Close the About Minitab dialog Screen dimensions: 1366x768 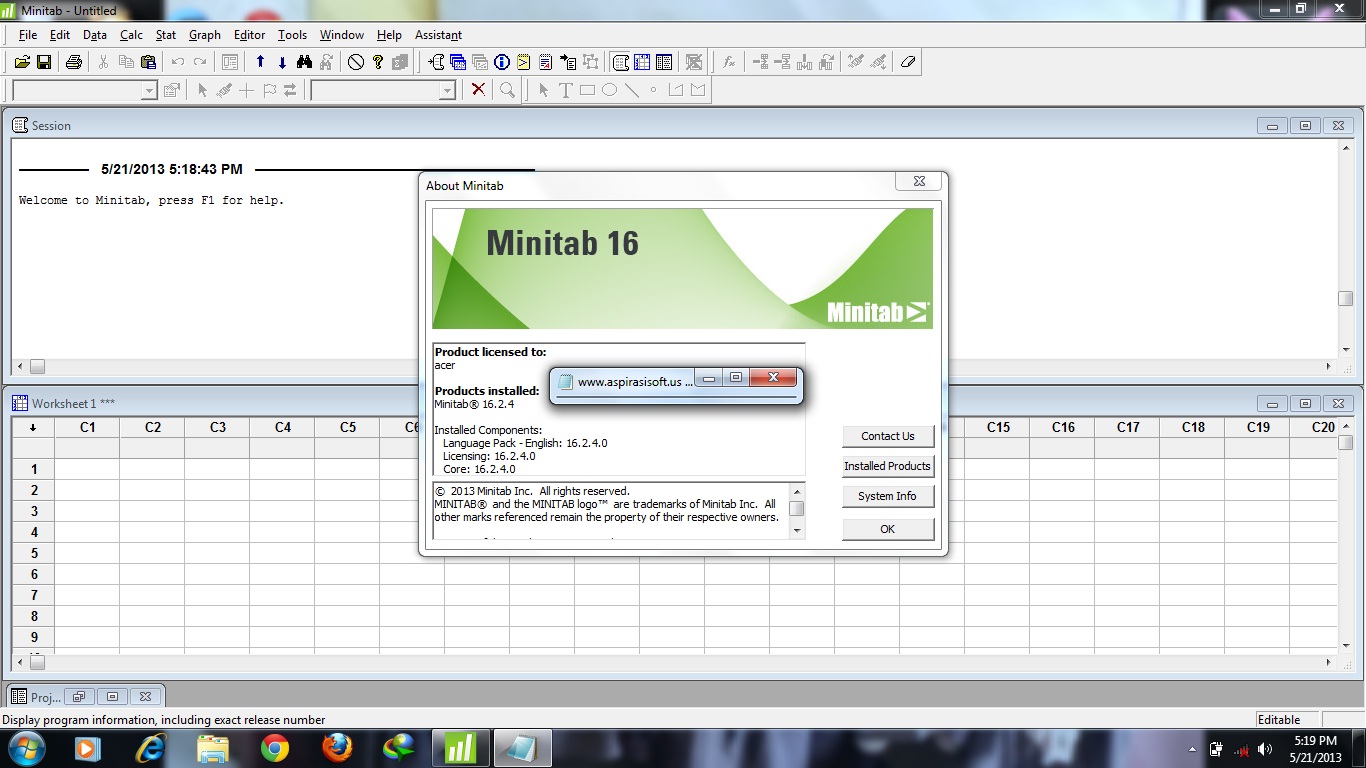[x=919, y=181]
